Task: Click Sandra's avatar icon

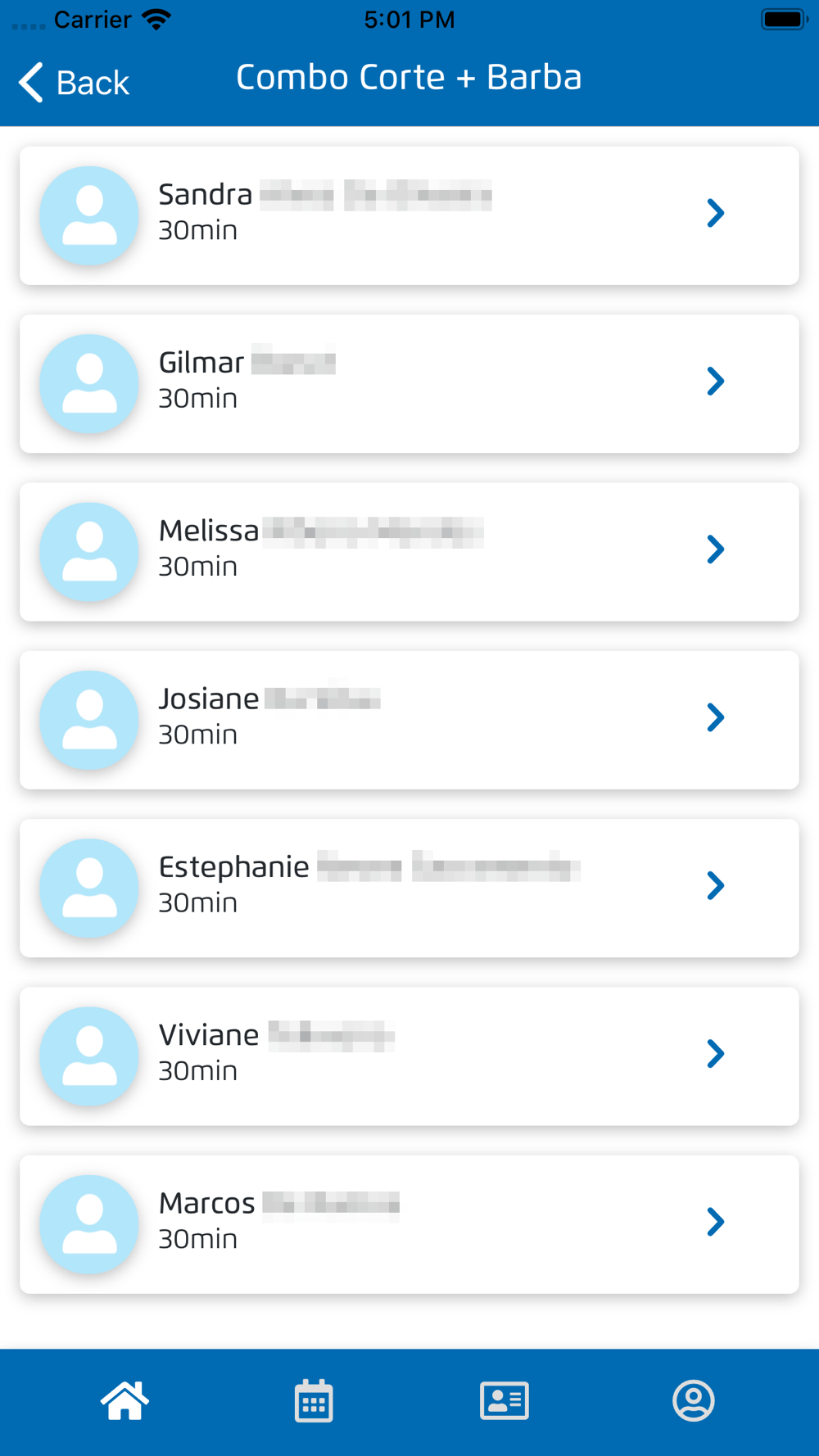Action: [x=89, y=215]
